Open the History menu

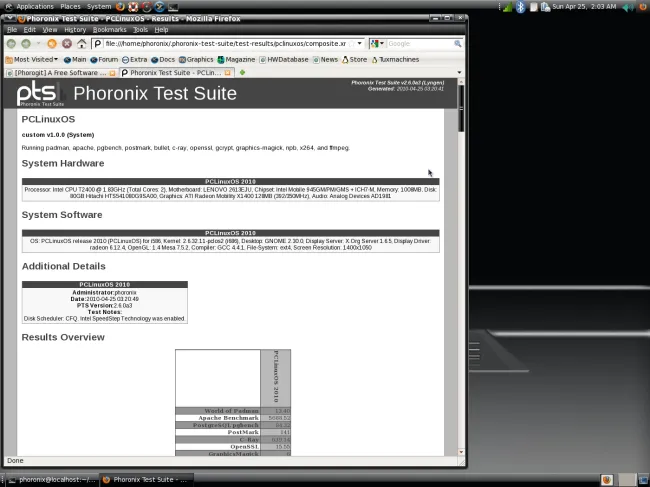click(x=75, y=30)
